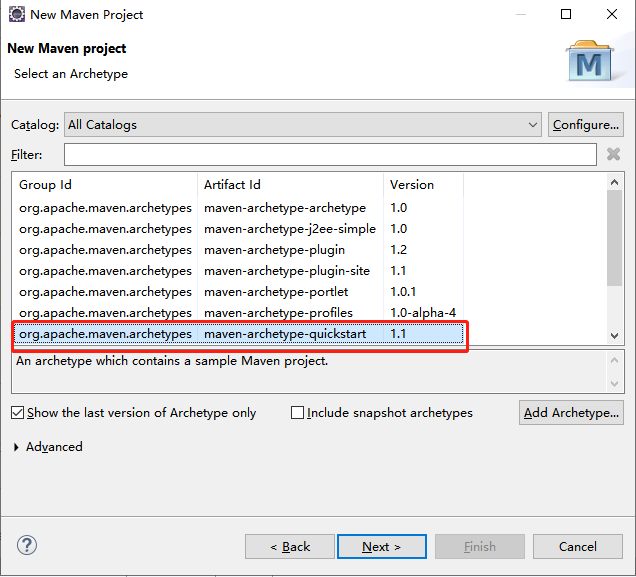Click archetype list scrollbar up arrow
Screen dimensions: 636x577
point(615,182)
